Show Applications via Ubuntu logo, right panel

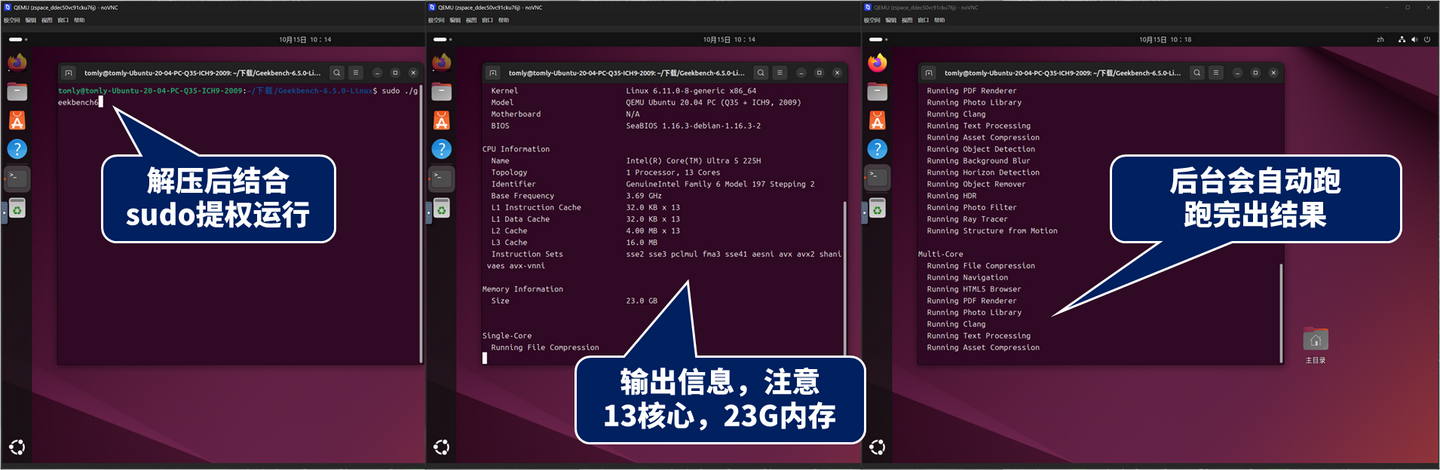[x=877, y=447]
